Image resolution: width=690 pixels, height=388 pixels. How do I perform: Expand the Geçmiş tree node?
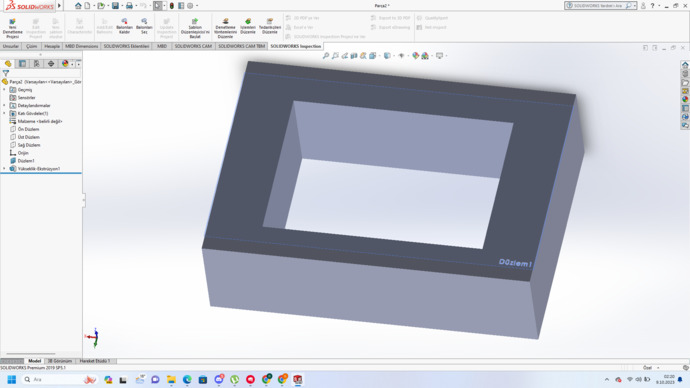4,90
